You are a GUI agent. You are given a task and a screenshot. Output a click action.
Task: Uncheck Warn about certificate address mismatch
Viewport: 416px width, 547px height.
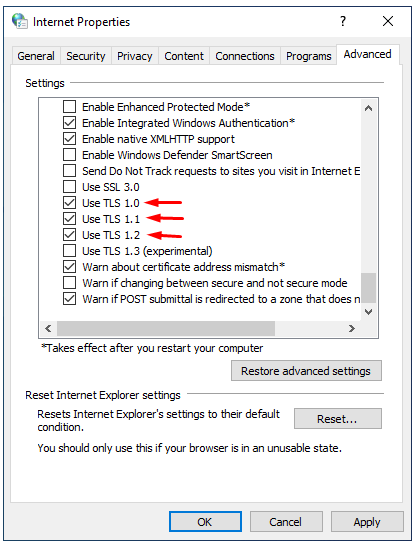pos(69,267)
